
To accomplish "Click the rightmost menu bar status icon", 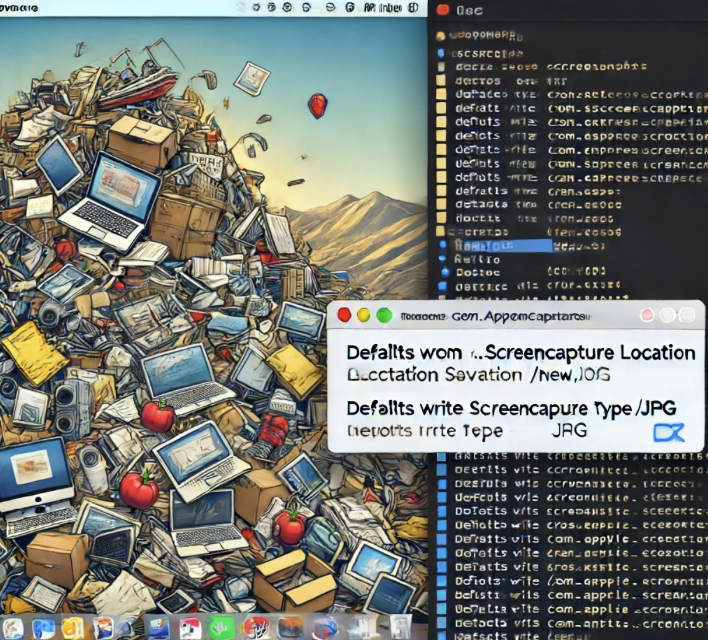I will click(413, 7).
